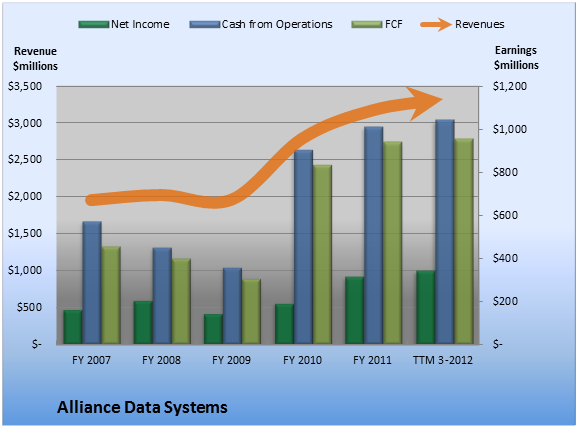Viewport: 577px width, 427px height.
Task: Select the FY 2009 FCF bar
Action: pyautogui.click(x=251, y=312)
